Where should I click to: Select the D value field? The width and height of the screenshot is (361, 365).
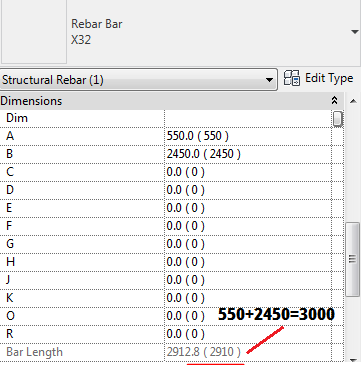(248, 190)
